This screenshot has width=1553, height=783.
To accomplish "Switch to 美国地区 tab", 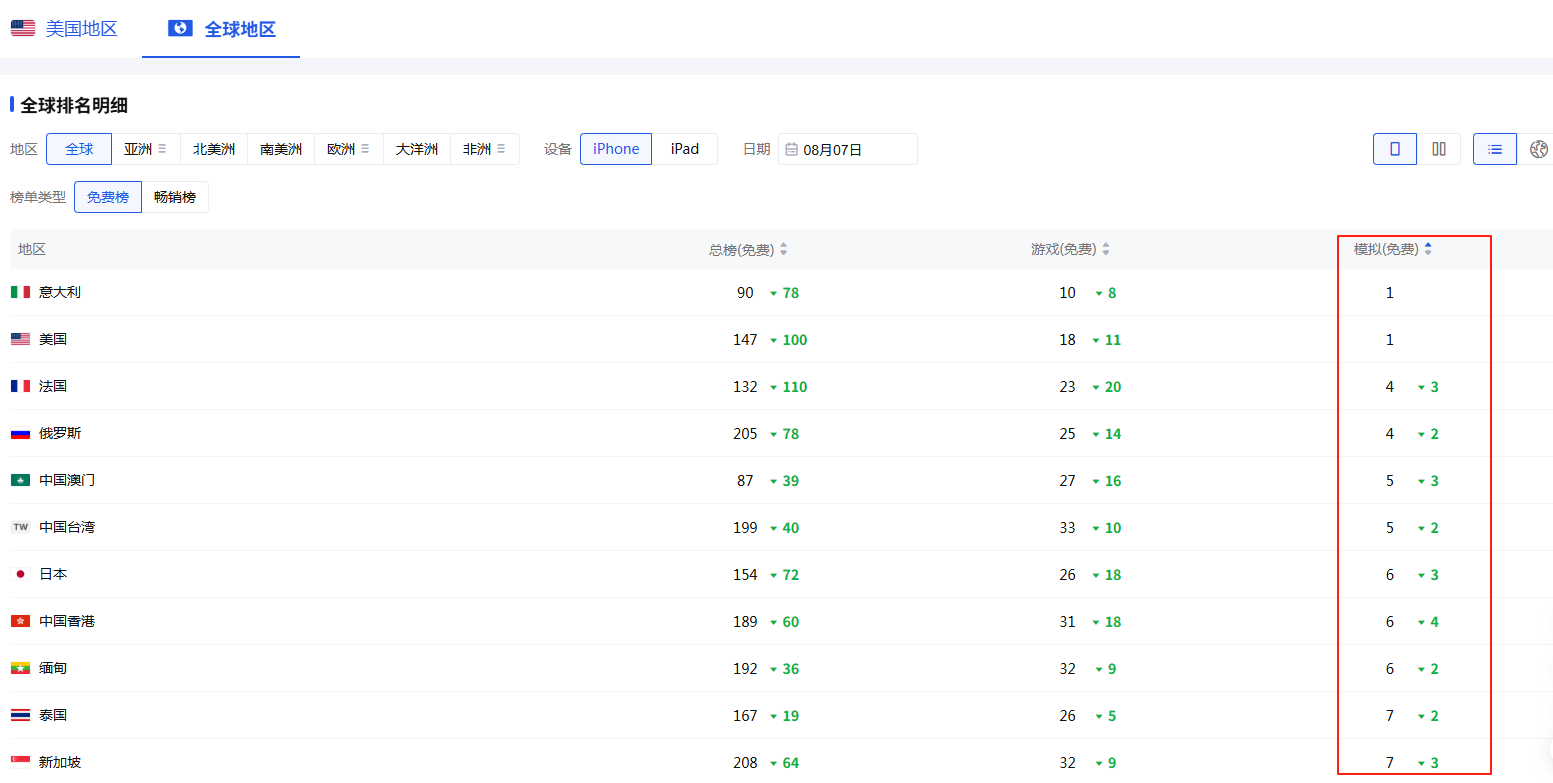I will [x=65, y=28].
